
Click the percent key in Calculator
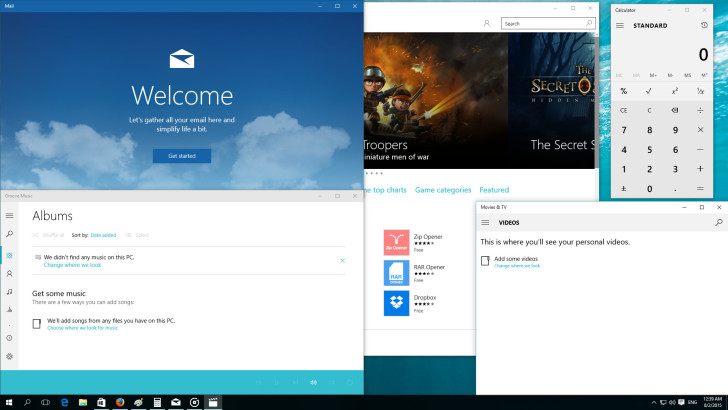point(624,91)
